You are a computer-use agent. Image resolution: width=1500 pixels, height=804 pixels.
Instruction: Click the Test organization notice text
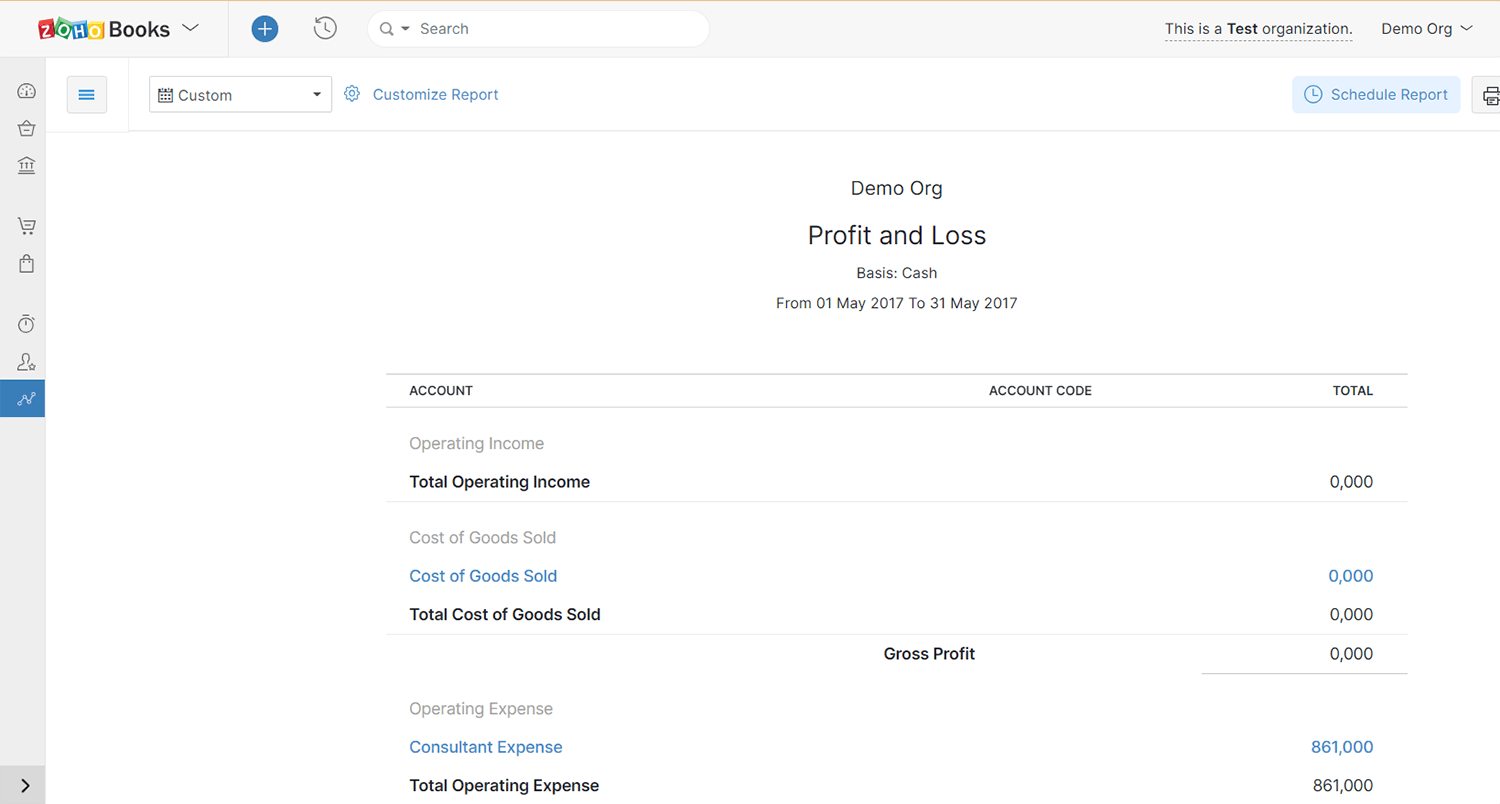click(x=1258, y=29)
